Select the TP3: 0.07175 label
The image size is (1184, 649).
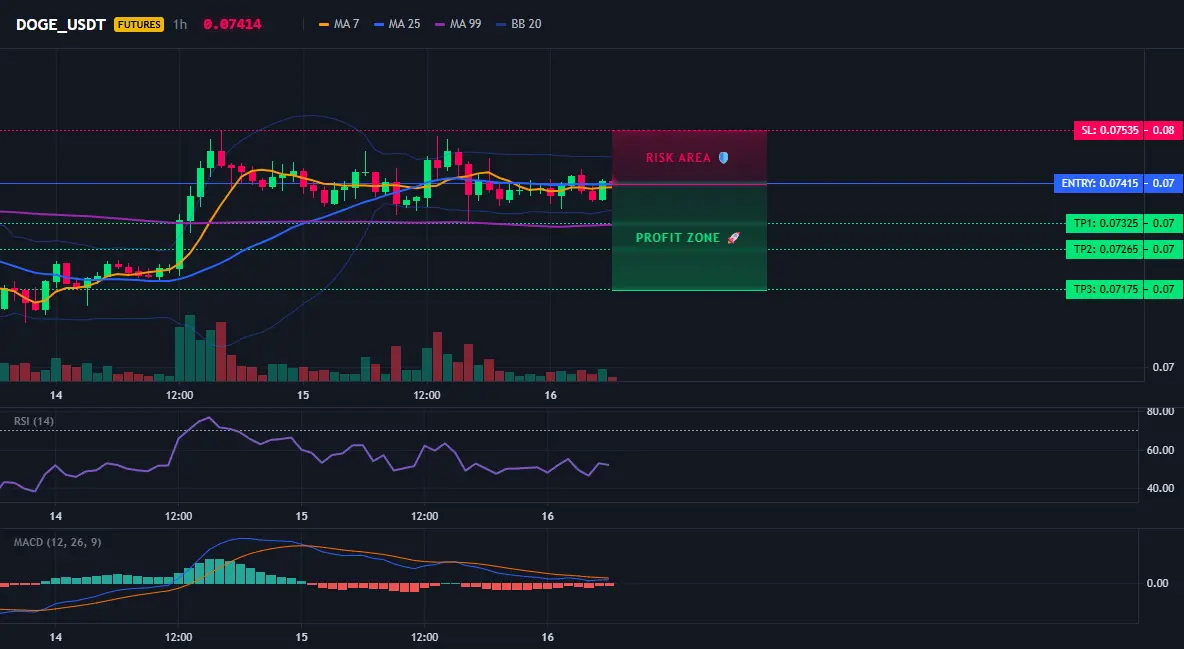pos(1105,289)
